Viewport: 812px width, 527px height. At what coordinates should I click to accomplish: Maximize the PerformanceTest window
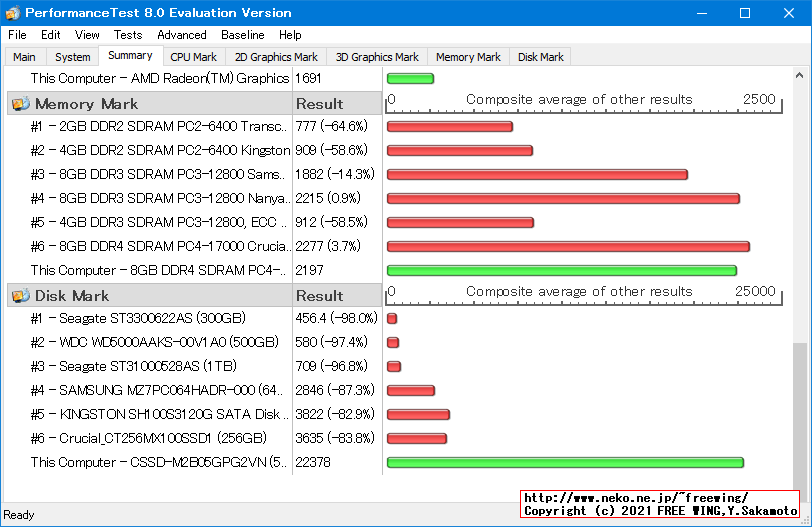pyautogui.click(x=745, y=13)
